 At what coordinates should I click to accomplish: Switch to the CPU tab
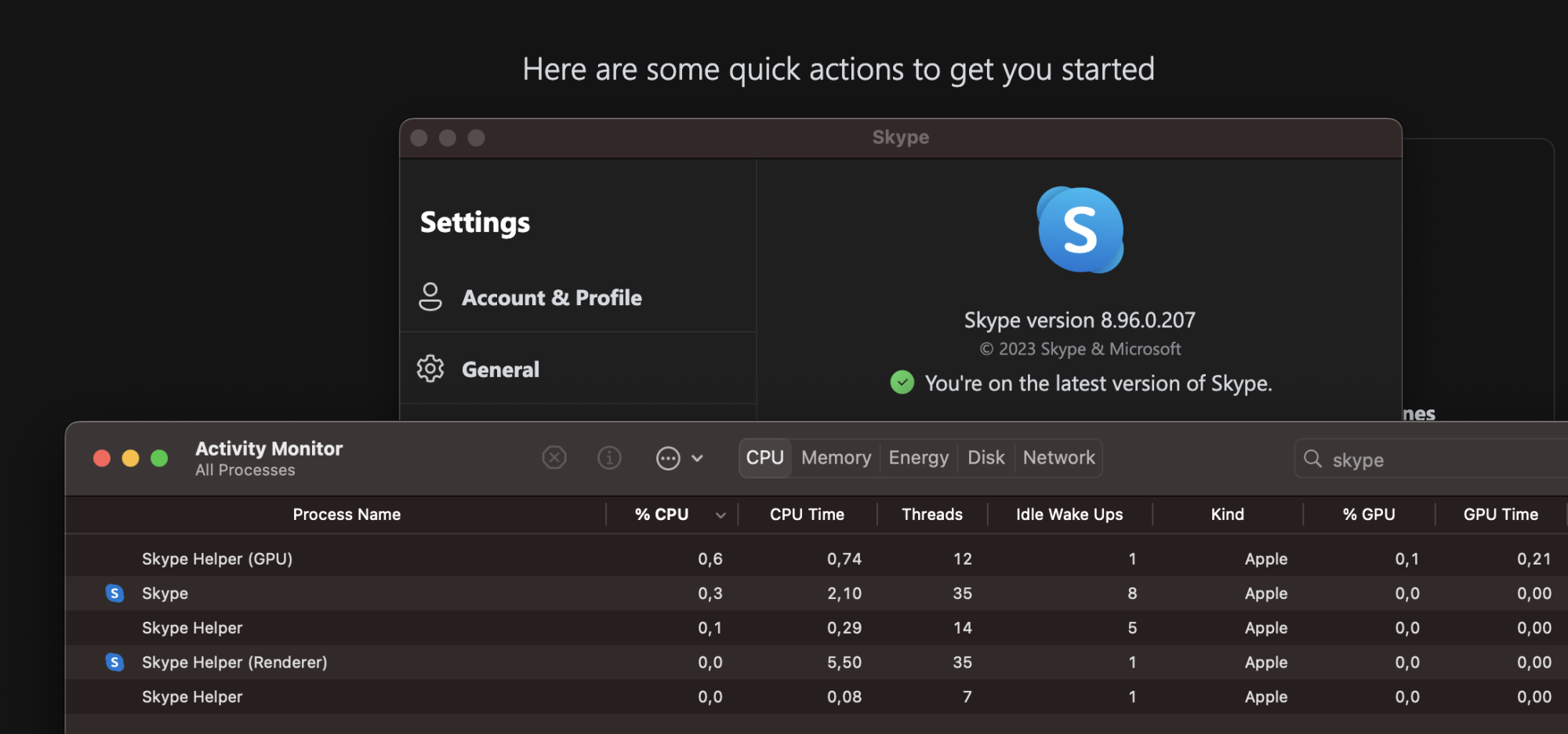click(764, 458)
